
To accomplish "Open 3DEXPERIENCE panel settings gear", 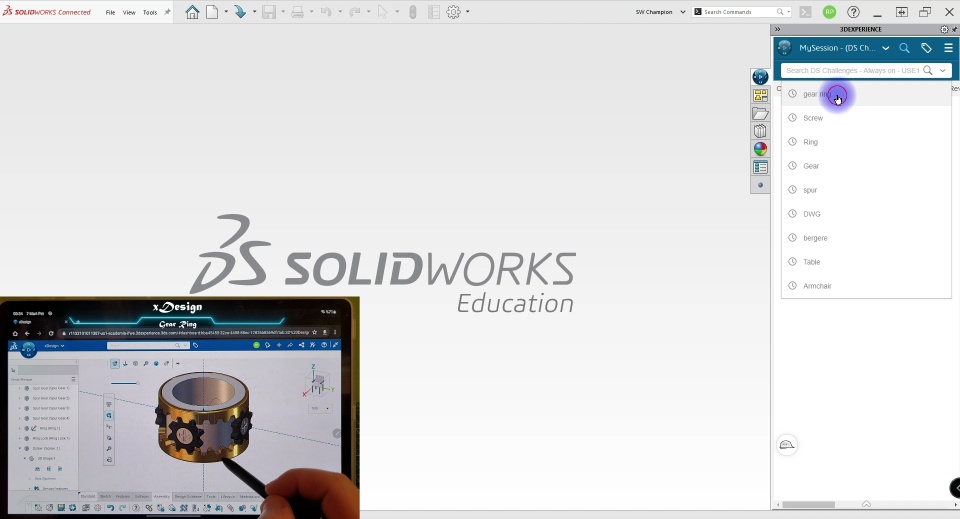I will [944, 29].
